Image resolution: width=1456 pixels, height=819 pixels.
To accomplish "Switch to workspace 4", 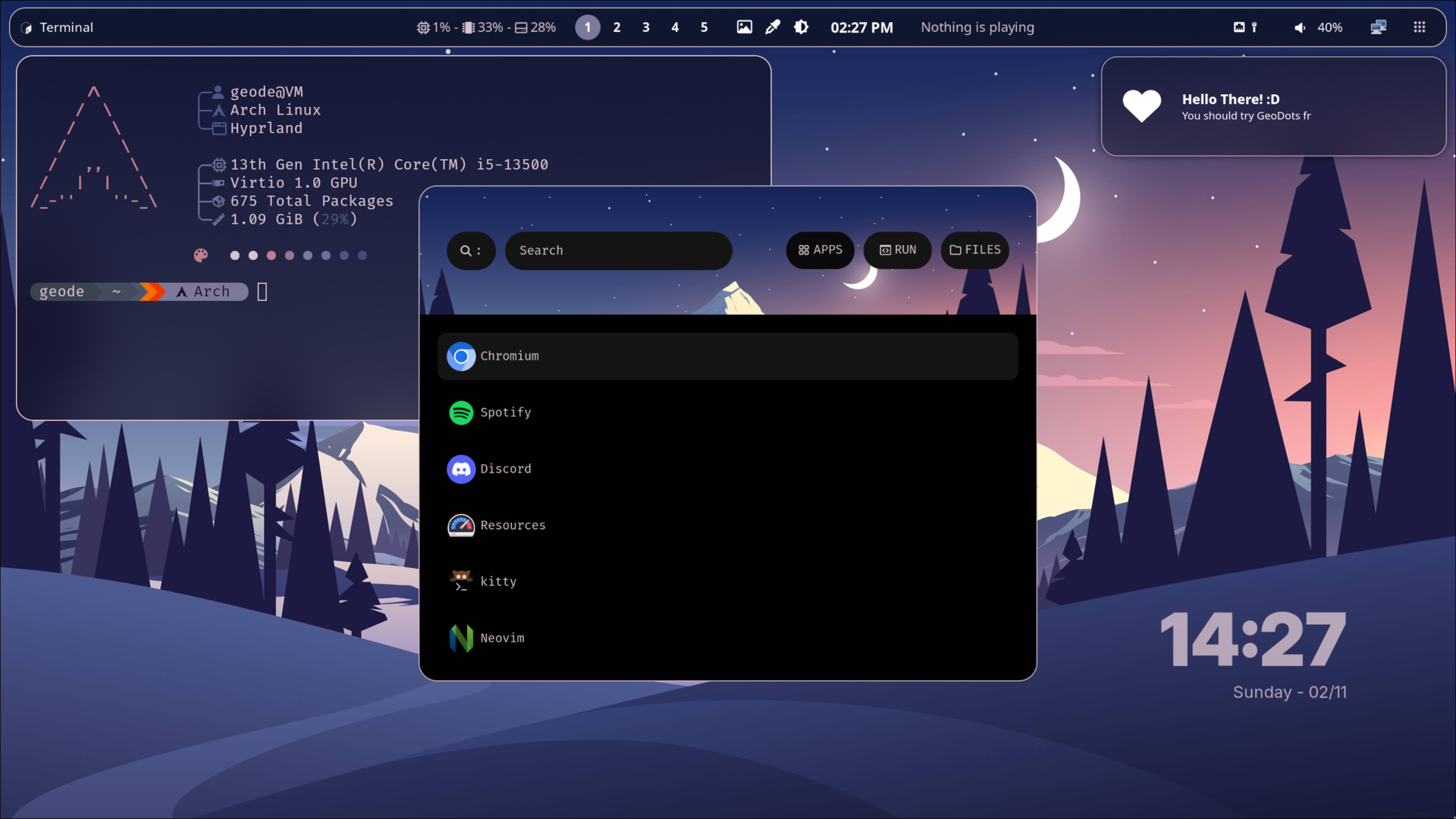I will pos(675,27).
